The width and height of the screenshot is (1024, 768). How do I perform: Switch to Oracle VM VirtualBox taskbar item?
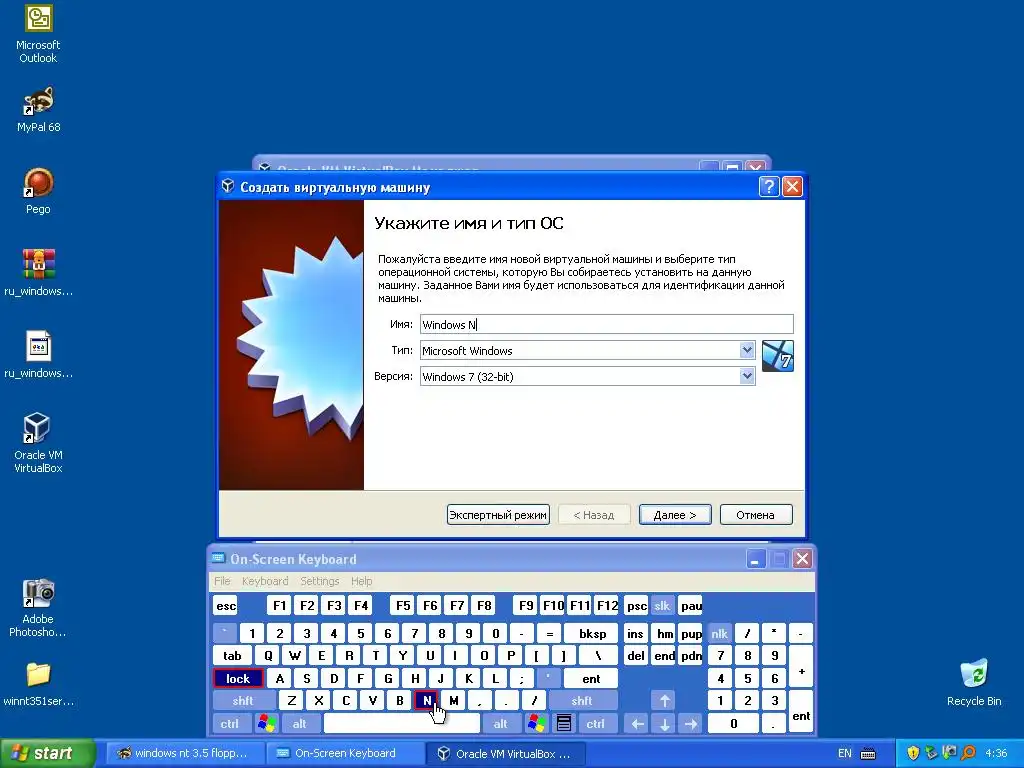506,753
